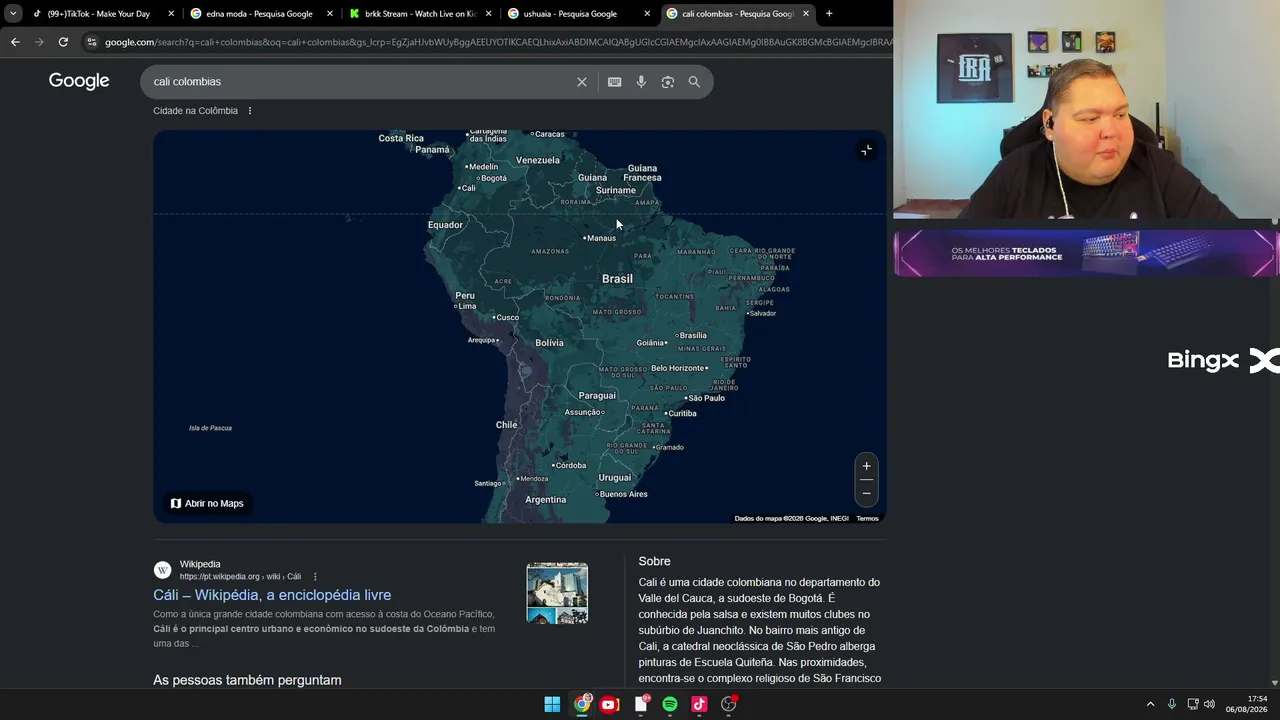Open the Wikipedia result options menu
This screenshot has width=1280, height=720.
315,577
